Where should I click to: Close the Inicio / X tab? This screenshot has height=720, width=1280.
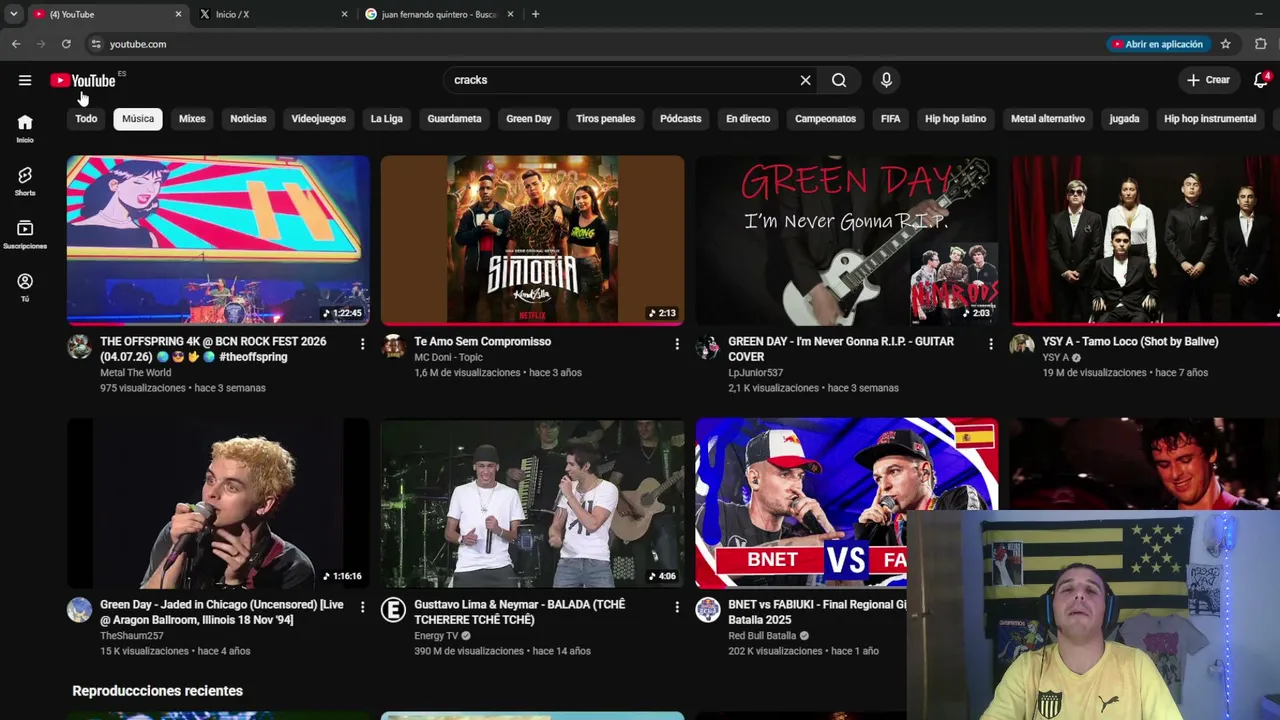pos(345,14)
